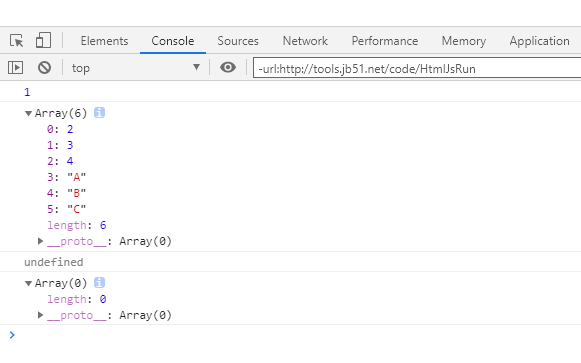581x363 pixels.
Task: Click info badge next to Array(0)
Action: [99, 283]
